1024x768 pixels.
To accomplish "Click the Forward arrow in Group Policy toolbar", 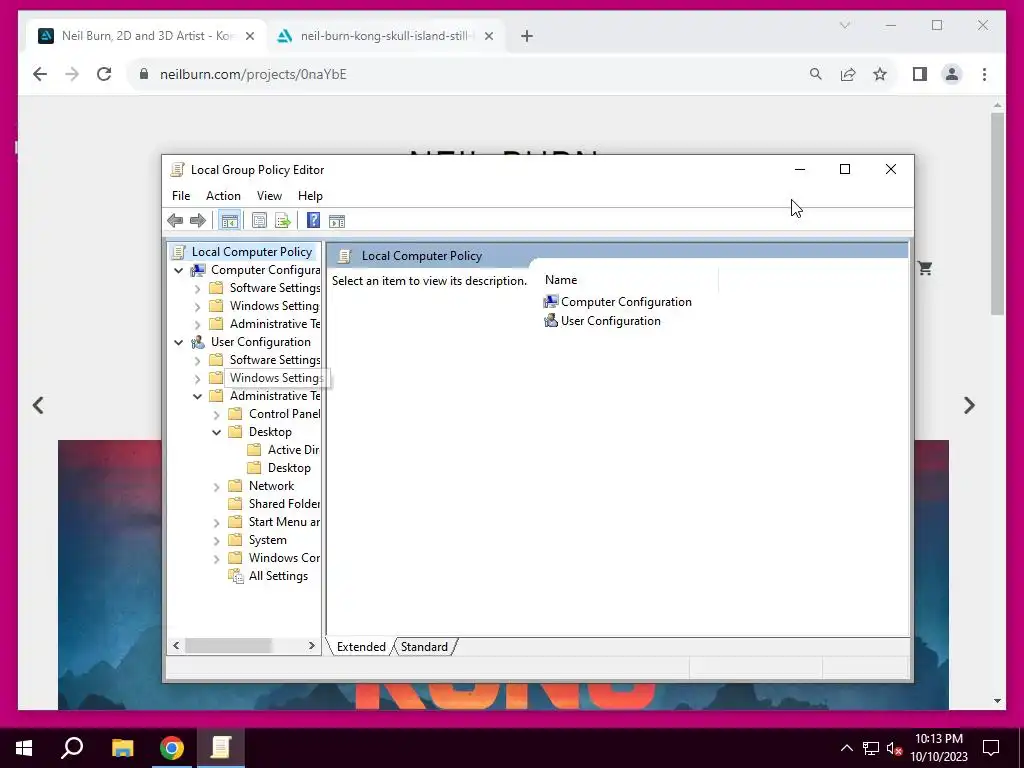I will coord(198,221).
